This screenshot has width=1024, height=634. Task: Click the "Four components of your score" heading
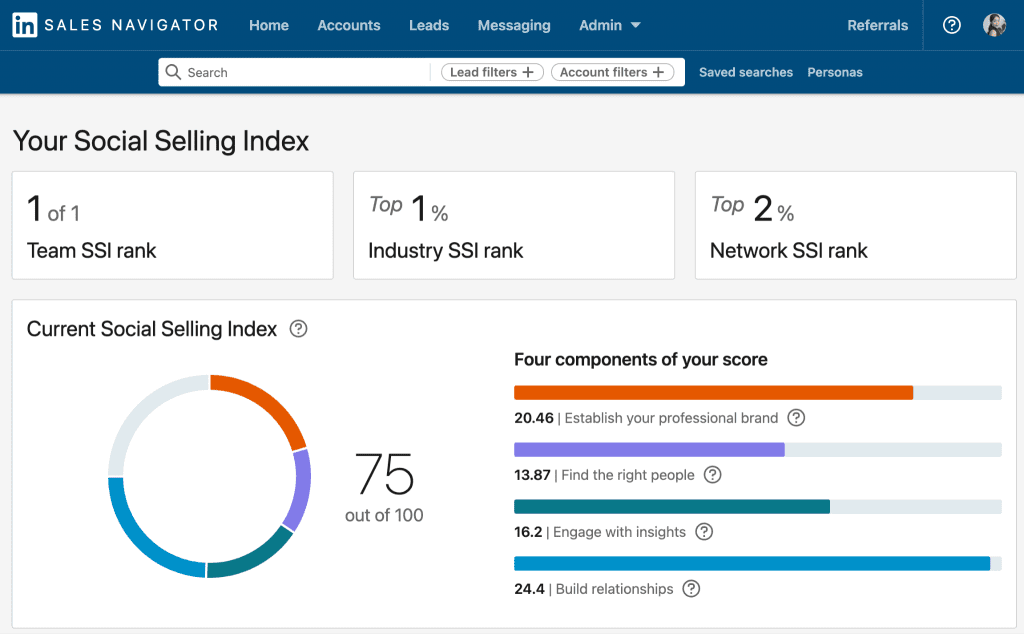tap(641, 359)
